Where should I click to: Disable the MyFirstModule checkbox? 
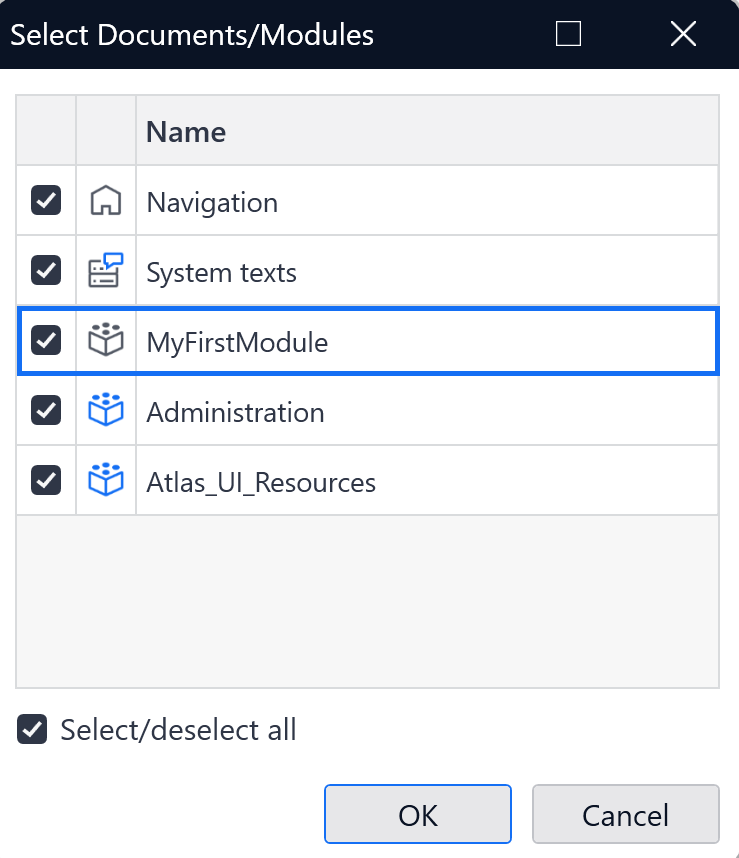(x=45, y=341)
